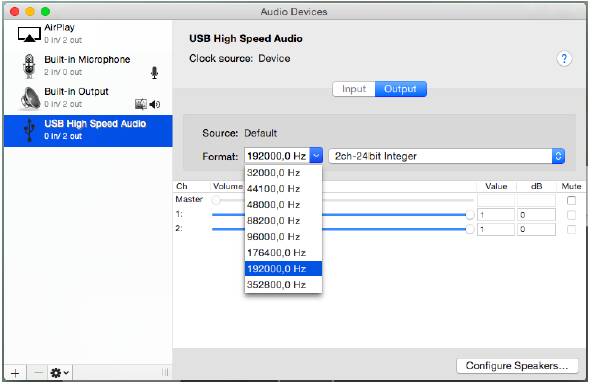The width and height of the screenshot is (593, 385).
Task: Click Clock source Device value
Action: click(x=274, y=59)
